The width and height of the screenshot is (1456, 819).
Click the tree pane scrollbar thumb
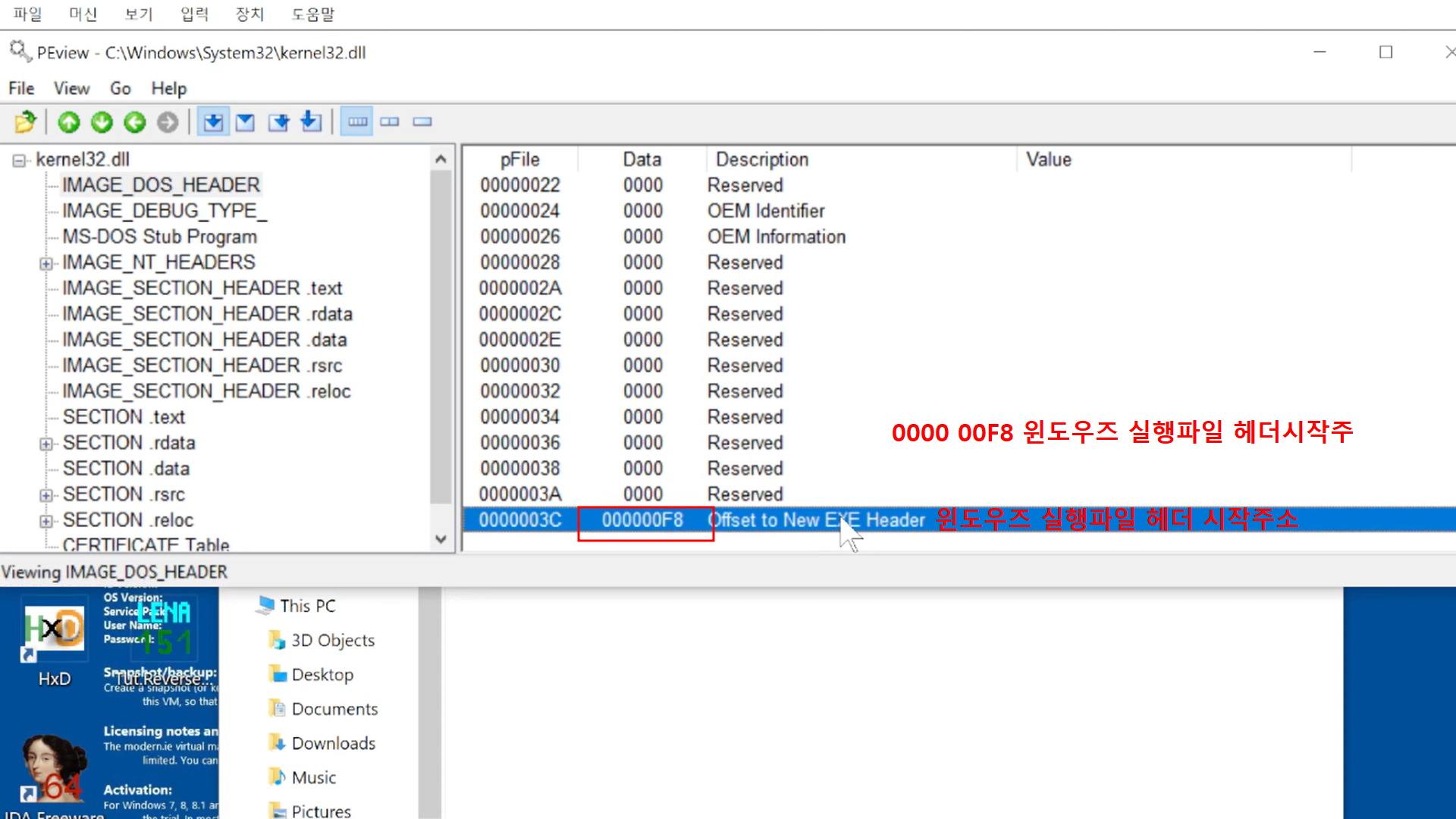(441, 337)
